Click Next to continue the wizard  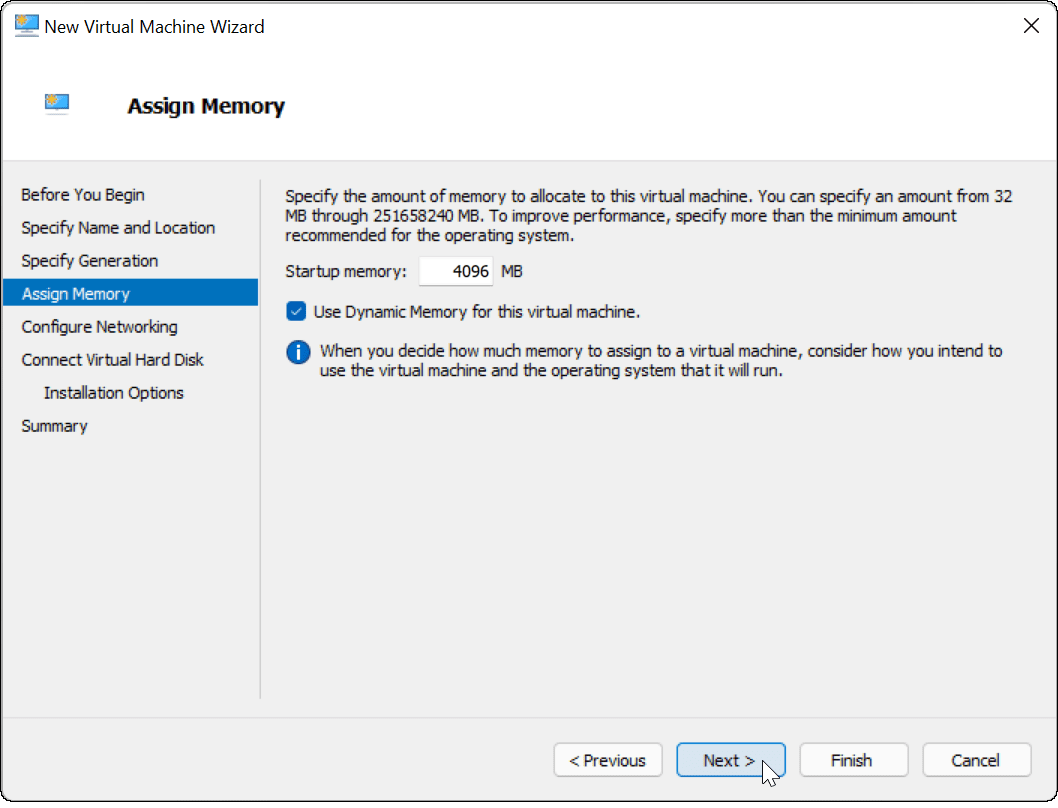730,760
